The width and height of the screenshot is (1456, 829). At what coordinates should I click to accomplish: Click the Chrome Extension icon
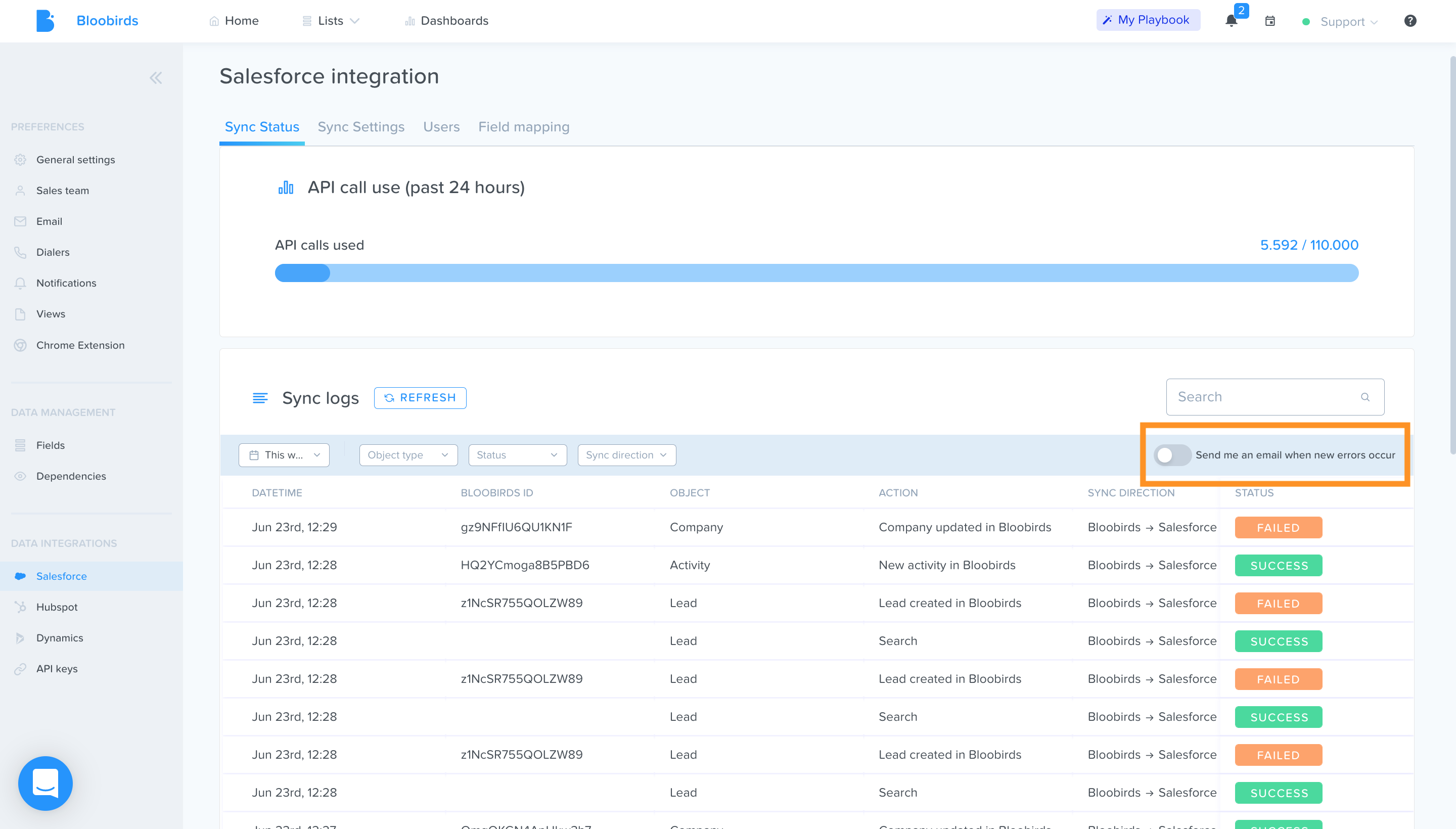21,345
